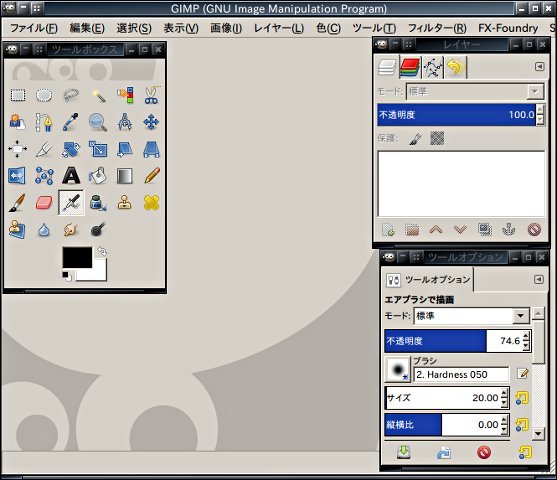Select the Airbrush tool
Screen dimensions: 557x480
click(x=71, y=203)
